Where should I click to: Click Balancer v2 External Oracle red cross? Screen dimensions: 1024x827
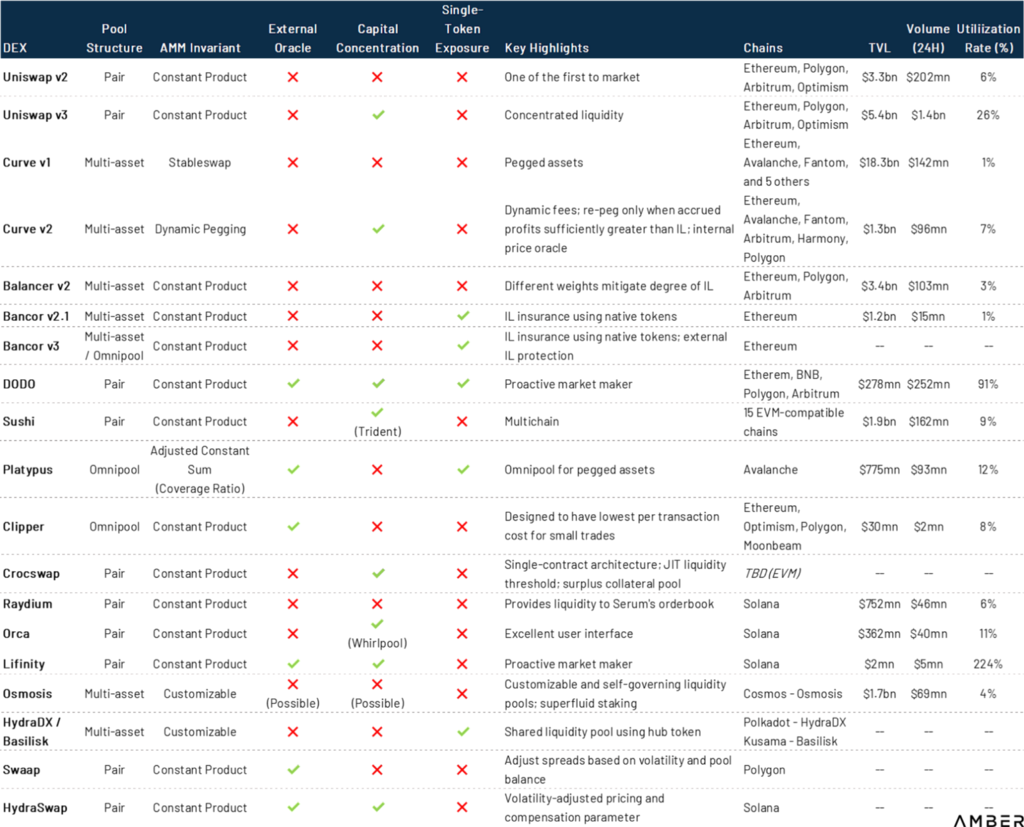293,286
